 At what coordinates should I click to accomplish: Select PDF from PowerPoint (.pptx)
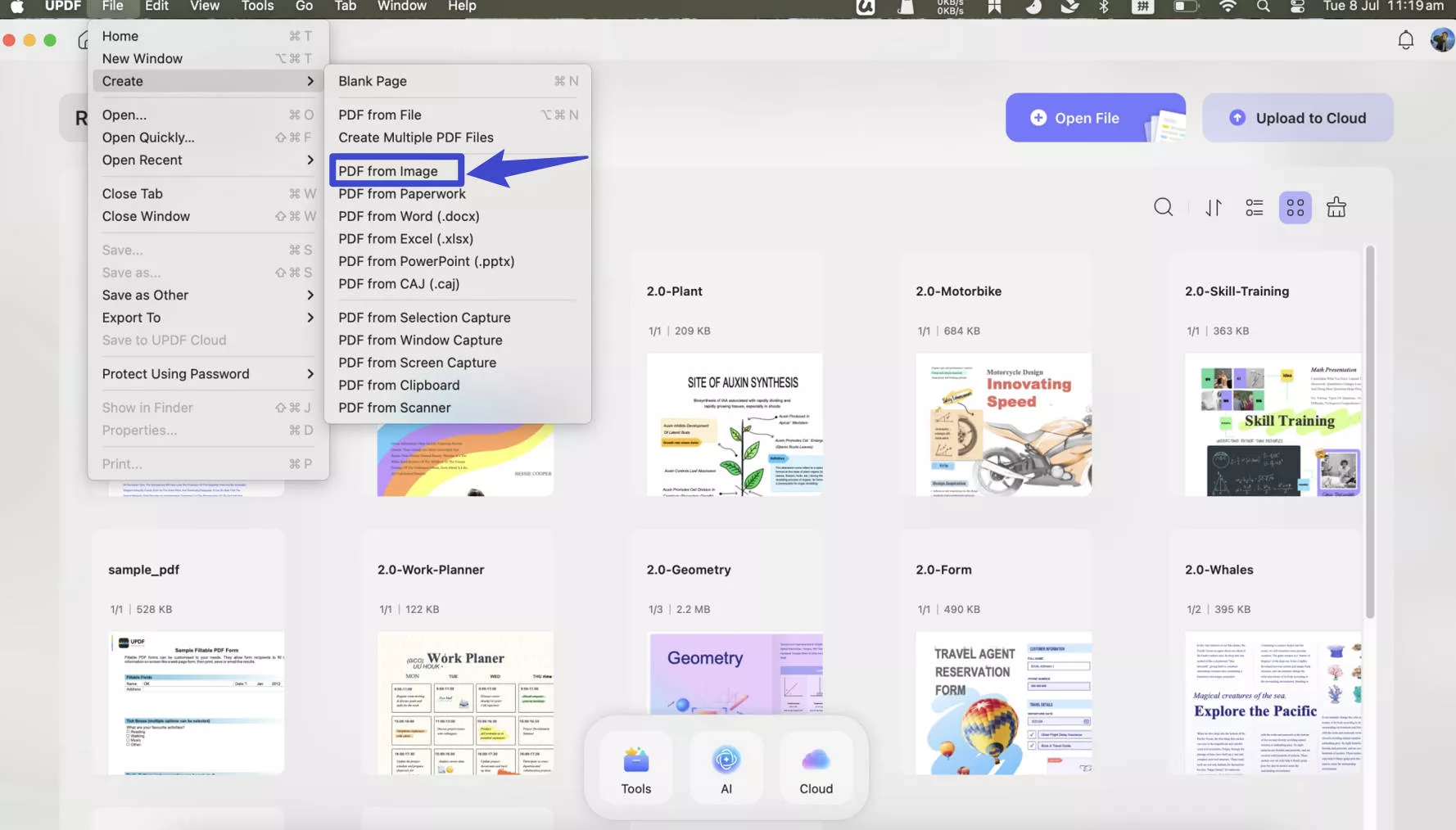[458, 261]
